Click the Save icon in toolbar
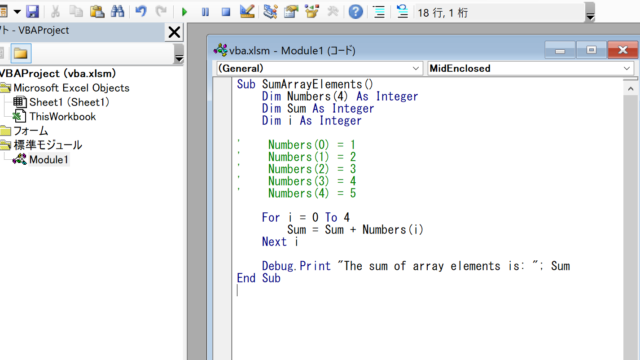640x360 pixels. (x=32, y=11)
